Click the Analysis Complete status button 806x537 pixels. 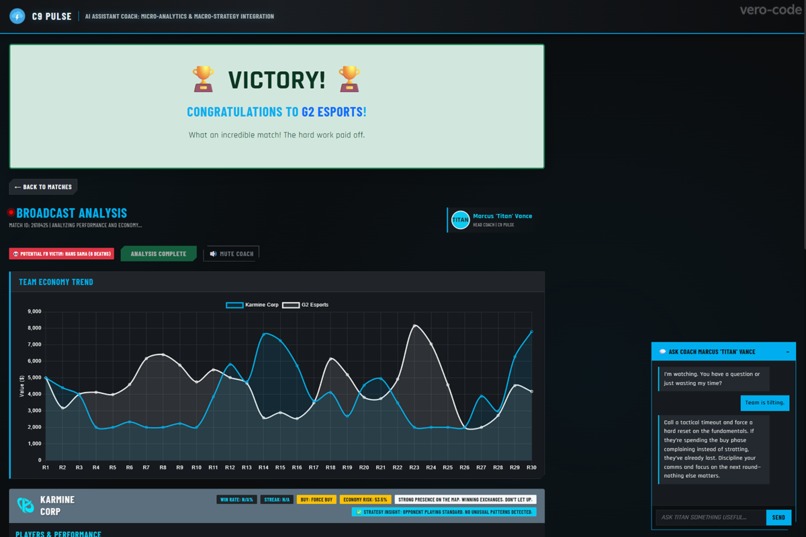(158, 254)
